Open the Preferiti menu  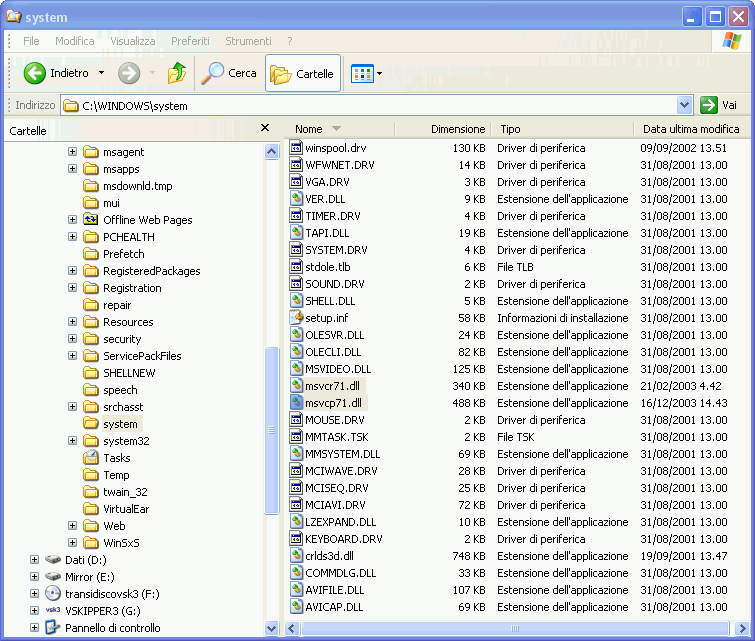pyautogui.click(x=190, y=41)
